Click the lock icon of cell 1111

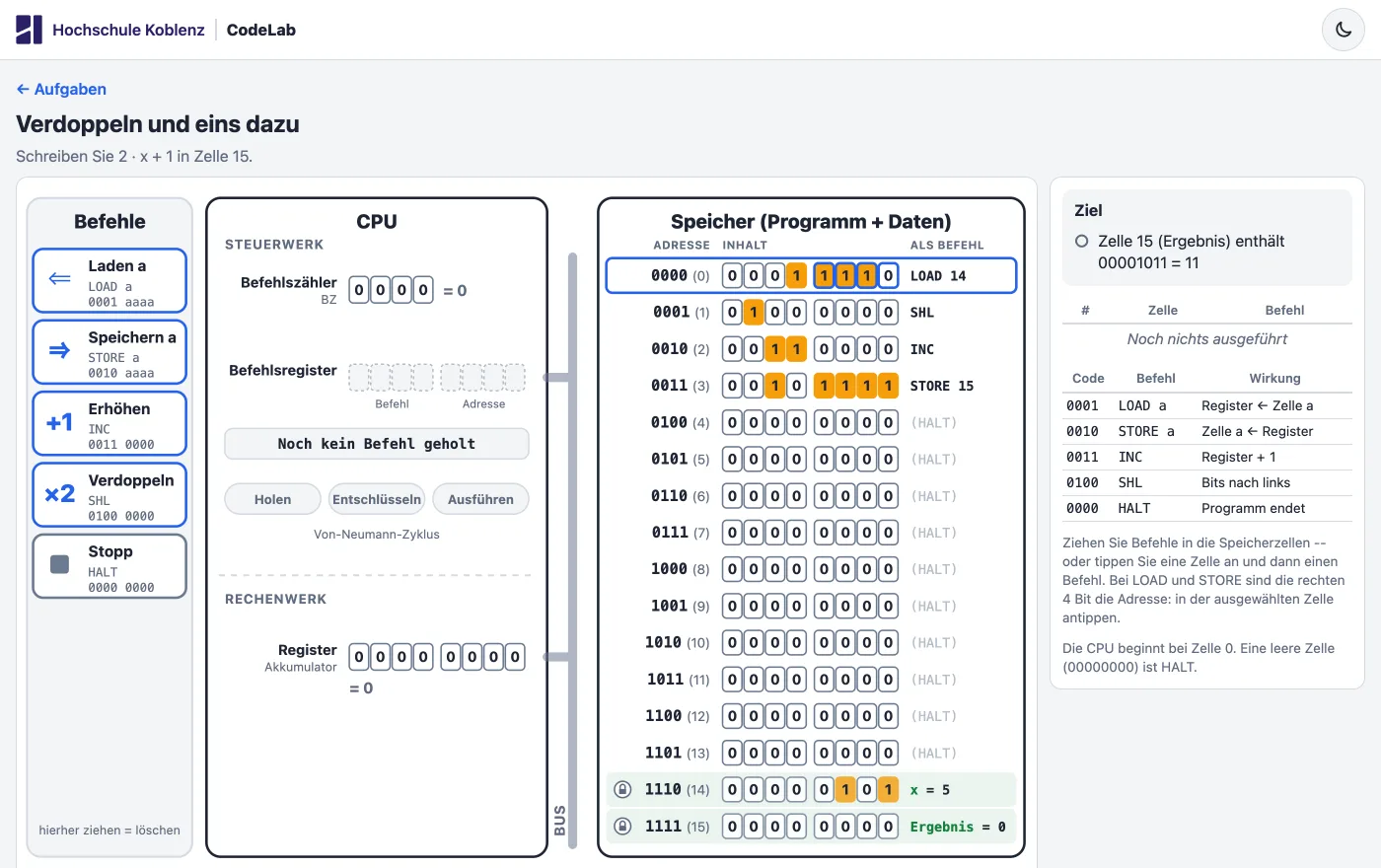click(x=622, y=826)
